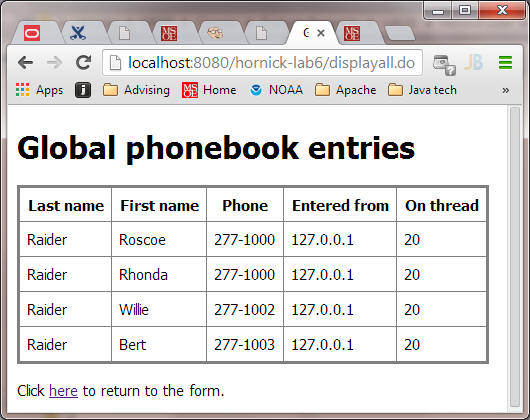Open the Java tech bookmarks folder
Viewport: 530px width, 420px height.
[422, 90]
